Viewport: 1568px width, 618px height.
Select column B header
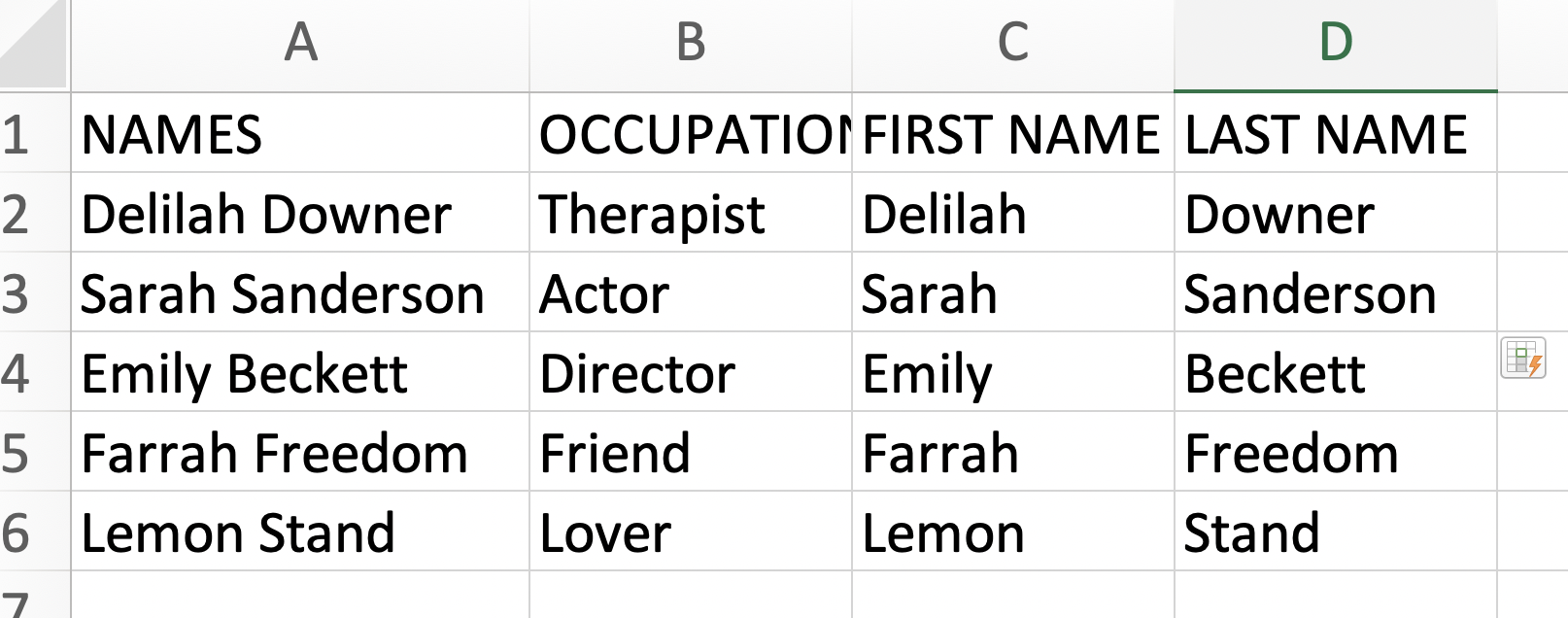coord(691,45)
